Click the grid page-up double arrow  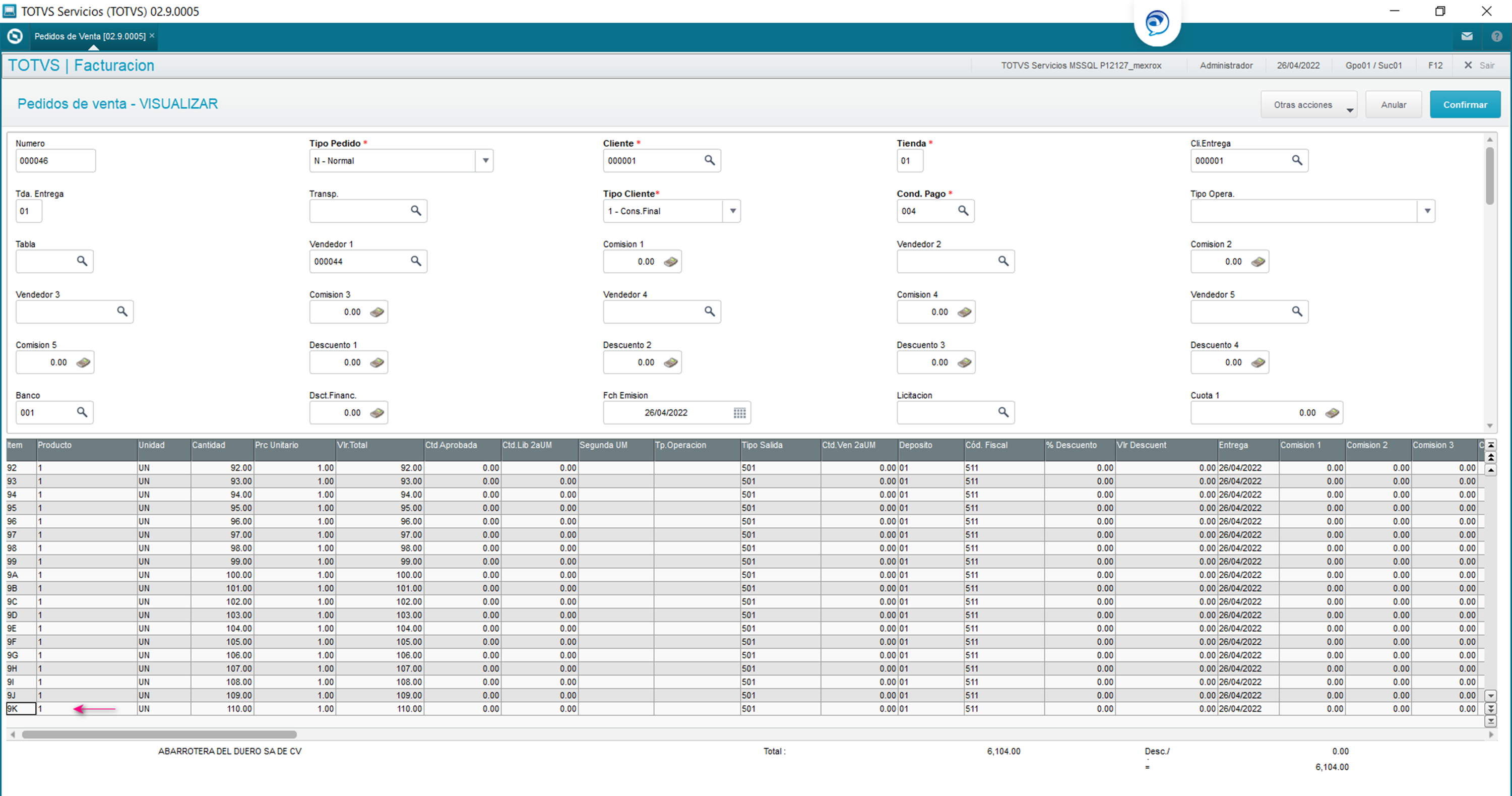pos(1491,457)
